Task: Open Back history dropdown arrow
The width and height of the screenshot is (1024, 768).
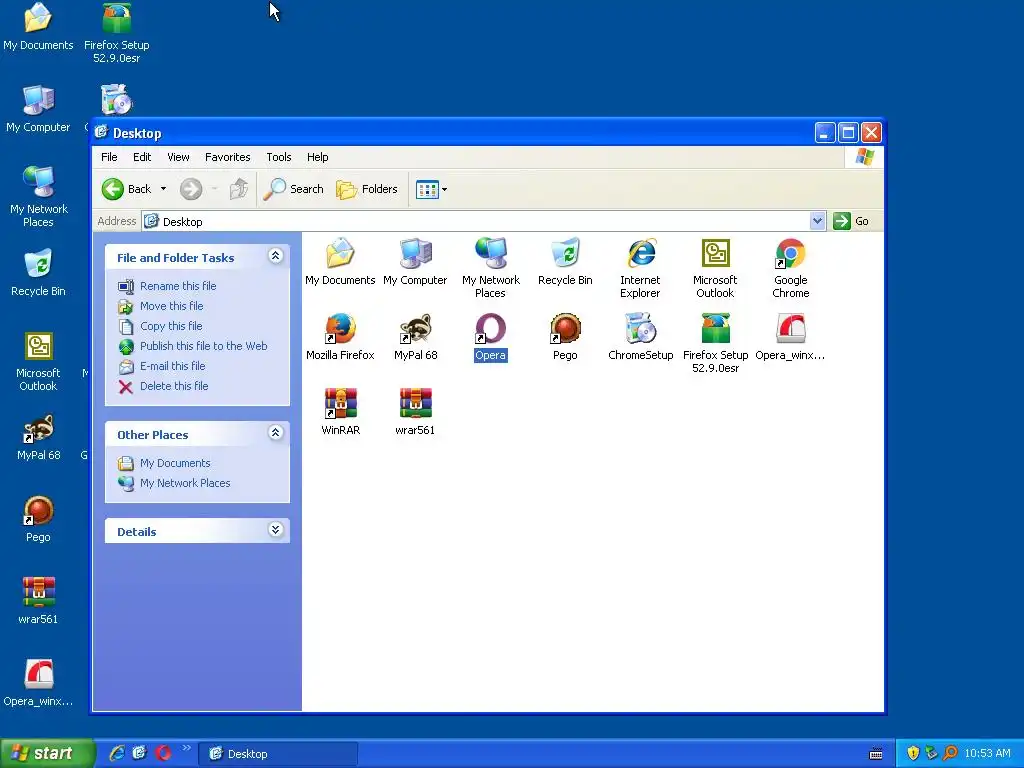Action: pos(163,189)
